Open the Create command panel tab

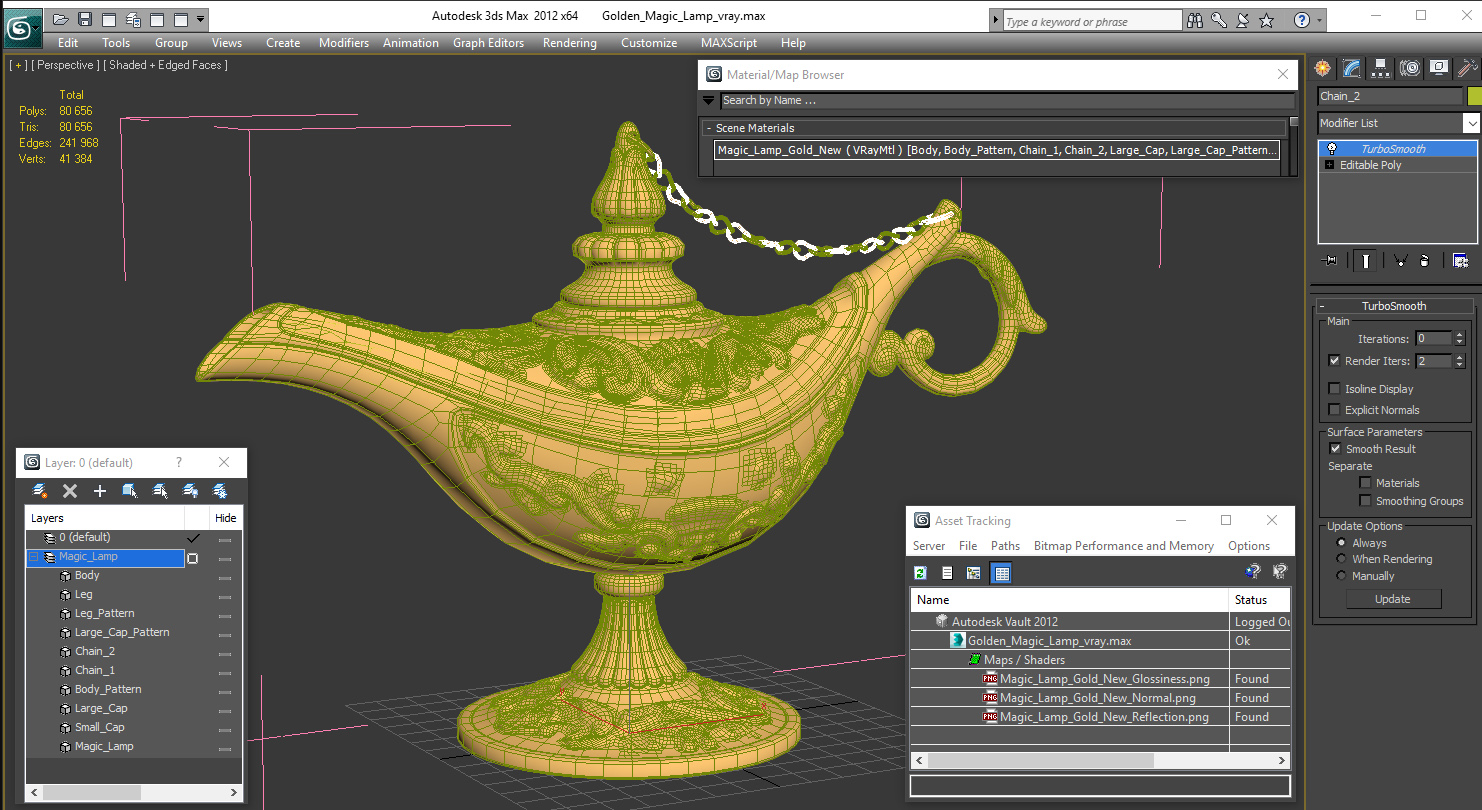coord(1323,68)
